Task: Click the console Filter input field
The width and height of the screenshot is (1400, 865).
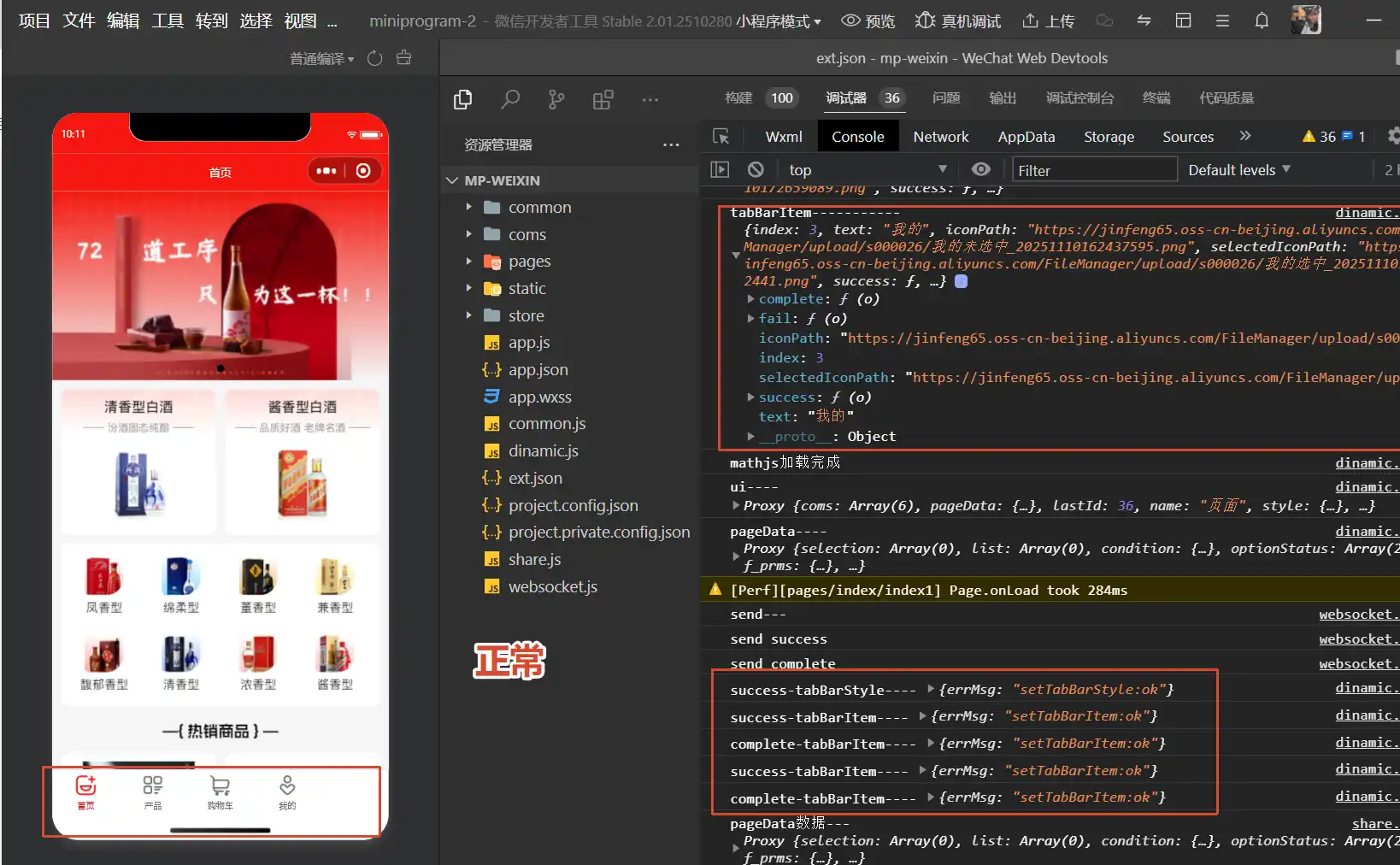Action: 1094,170
